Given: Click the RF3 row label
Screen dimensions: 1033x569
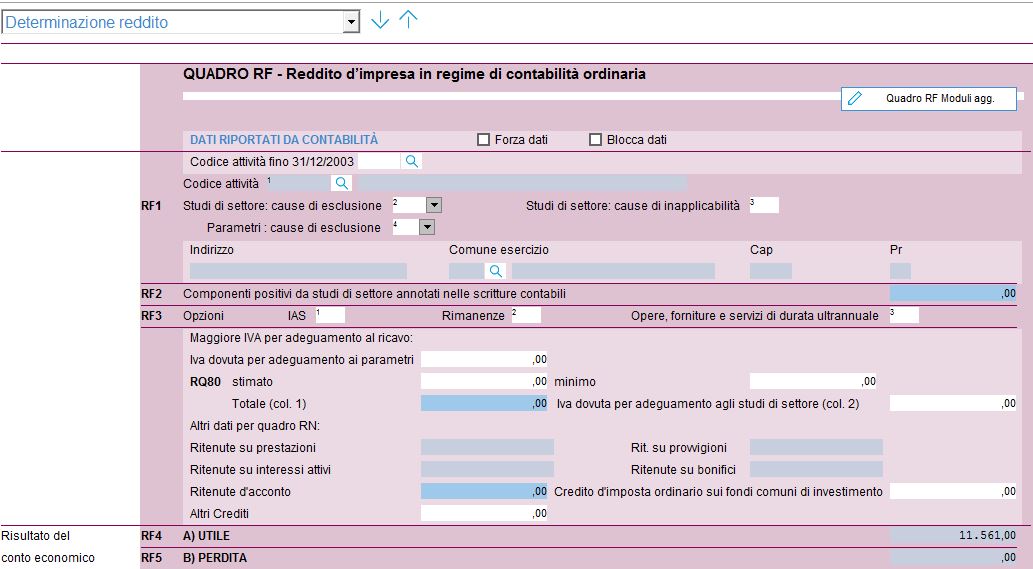Looking at the screenshot, I should pyautogui.click(x=151, y=315).
